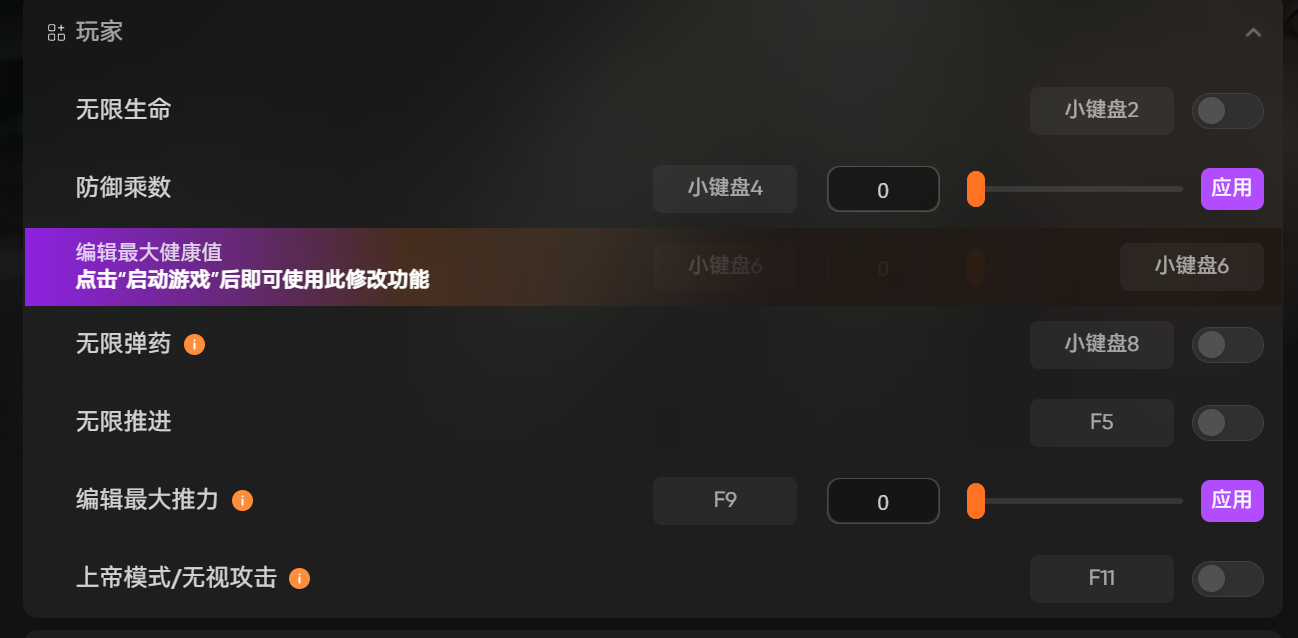Viewport: 1298px width, 638px height.
Task: Edit the F5 hotkey for 无限推进
Action: 1101,423
